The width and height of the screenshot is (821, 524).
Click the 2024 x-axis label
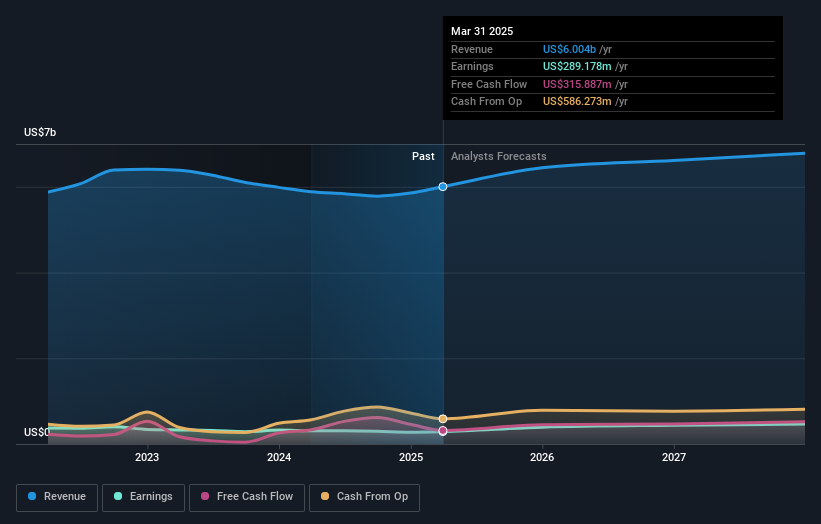pyautogui.click(x=279, y=458)
